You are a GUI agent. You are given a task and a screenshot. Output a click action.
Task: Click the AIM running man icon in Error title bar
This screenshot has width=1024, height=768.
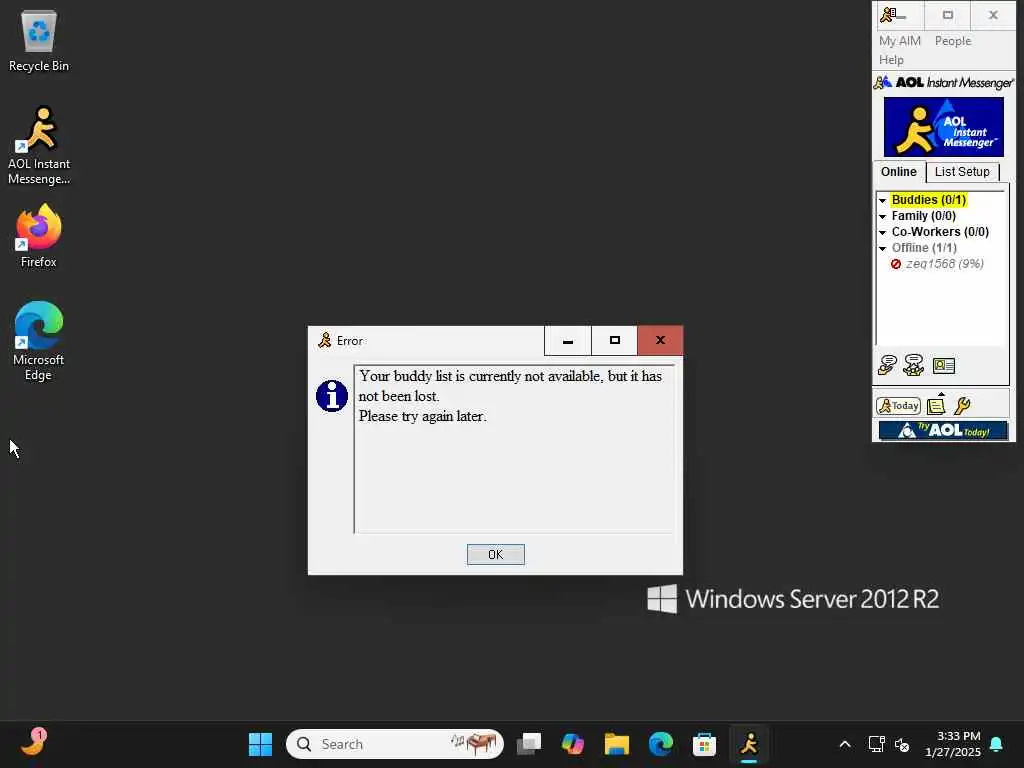click(x=325, y=340)
